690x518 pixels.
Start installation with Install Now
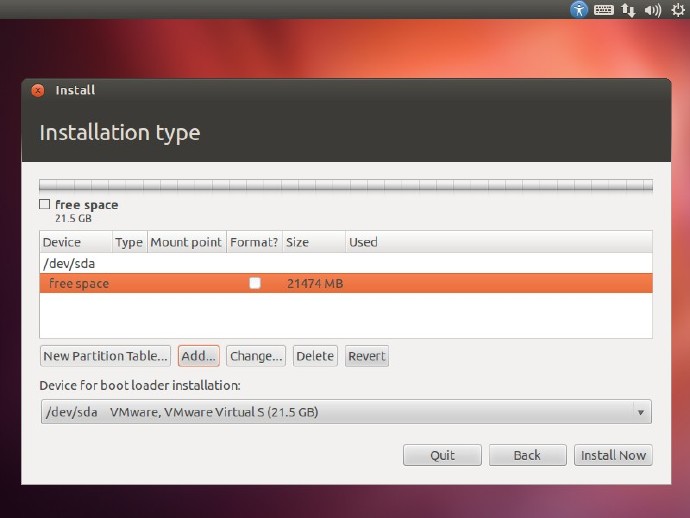pos(613,455)
